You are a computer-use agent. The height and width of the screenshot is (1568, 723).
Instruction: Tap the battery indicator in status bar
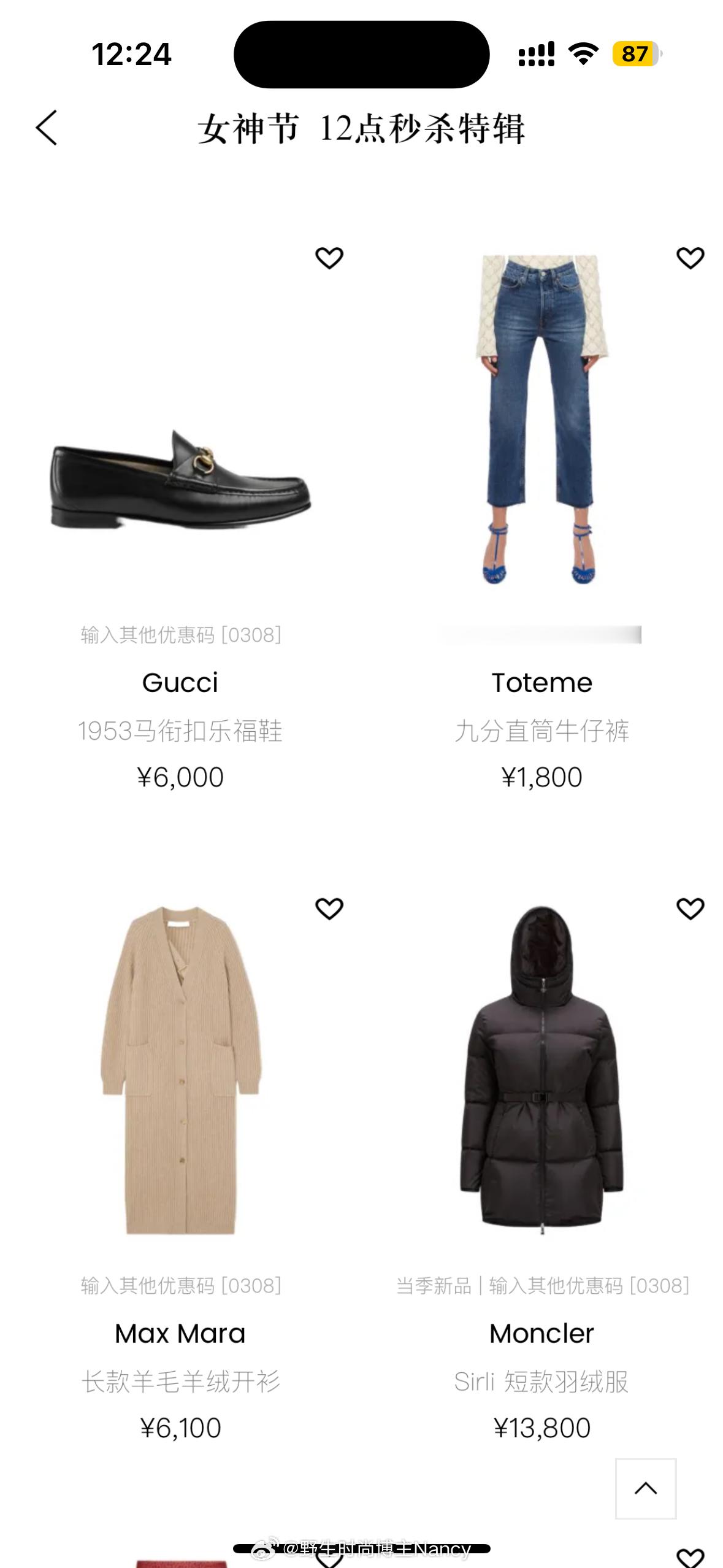(x=637, y=54)
